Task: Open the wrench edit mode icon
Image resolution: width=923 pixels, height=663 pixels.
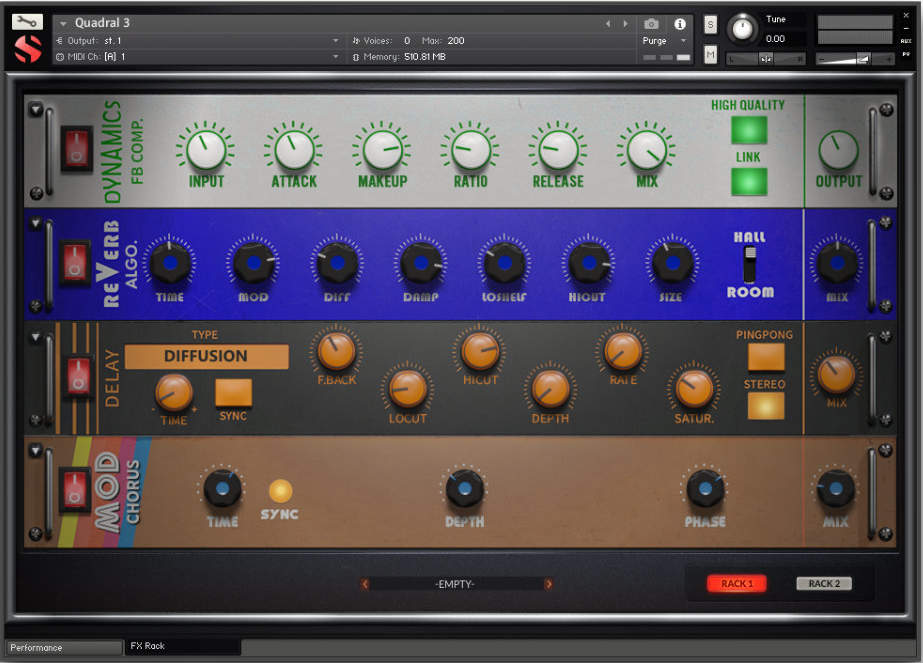Action: 28,21
